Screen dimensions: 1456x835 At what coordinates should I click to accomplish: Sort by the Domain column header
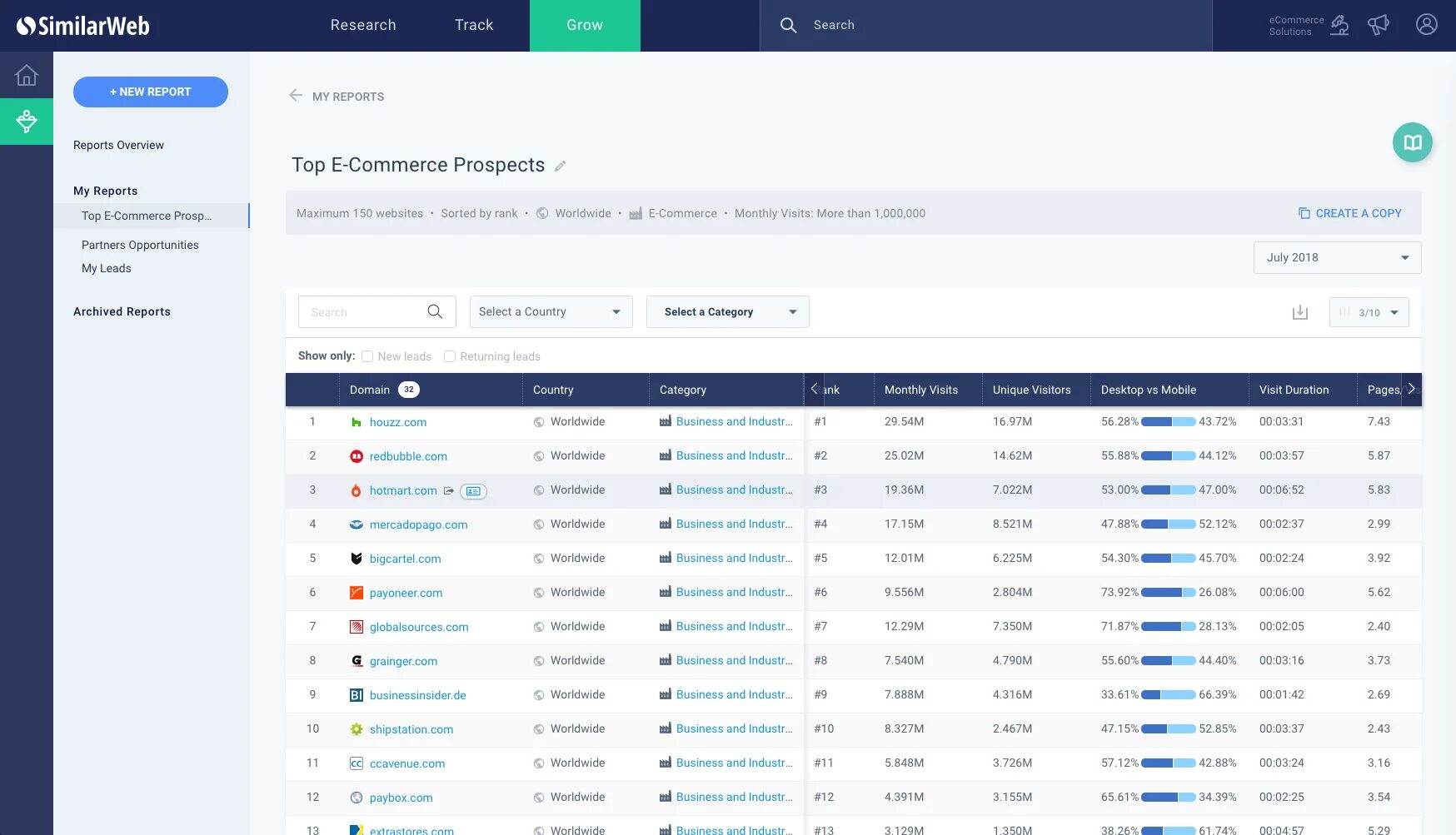pos(370,390)
